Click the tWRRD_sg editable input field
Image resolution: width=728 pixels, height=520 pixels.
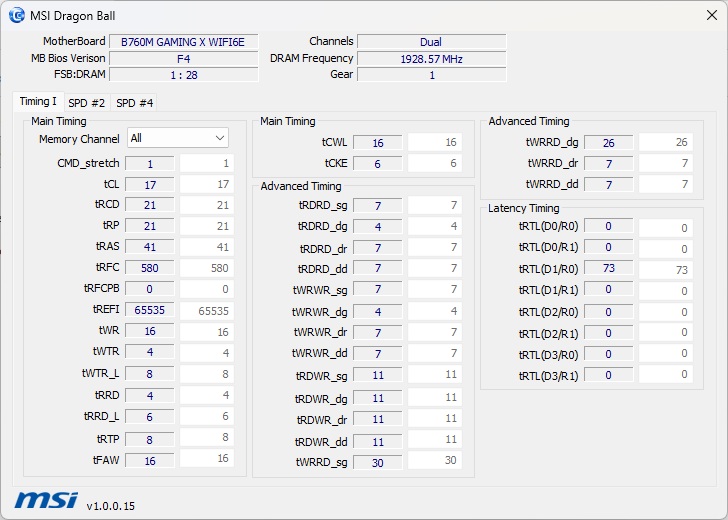point(378,462)
